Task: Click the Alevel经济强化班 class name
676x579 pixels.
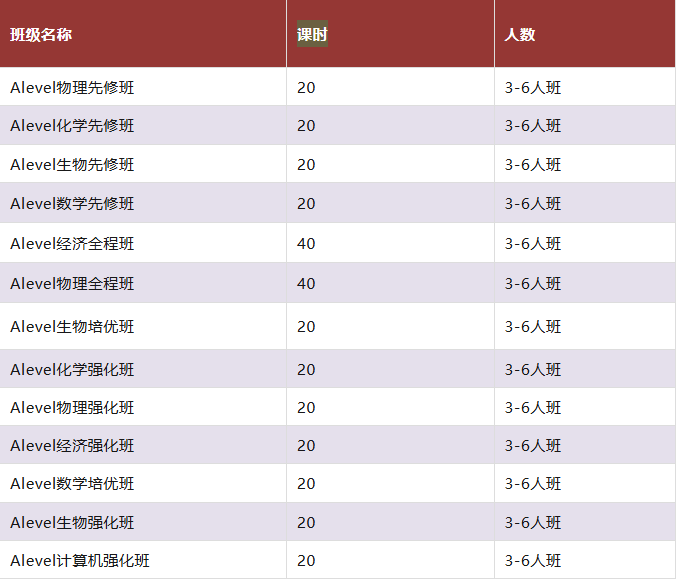Action: [72, 446]
